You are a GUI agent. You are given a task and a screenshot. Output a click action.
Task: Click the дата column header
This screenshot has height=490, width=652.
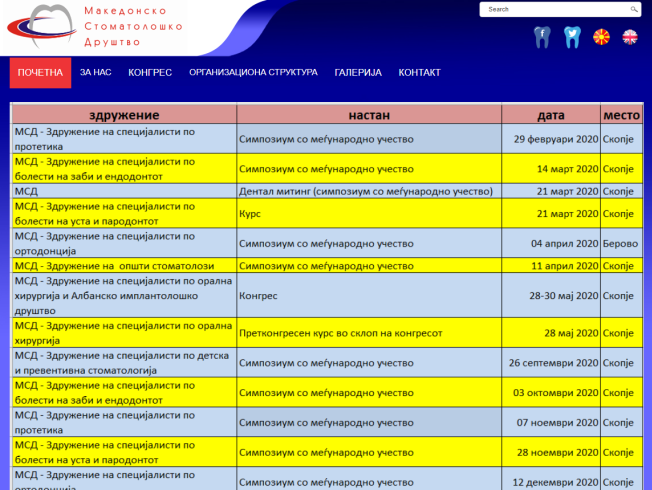(x=550, y=114)
